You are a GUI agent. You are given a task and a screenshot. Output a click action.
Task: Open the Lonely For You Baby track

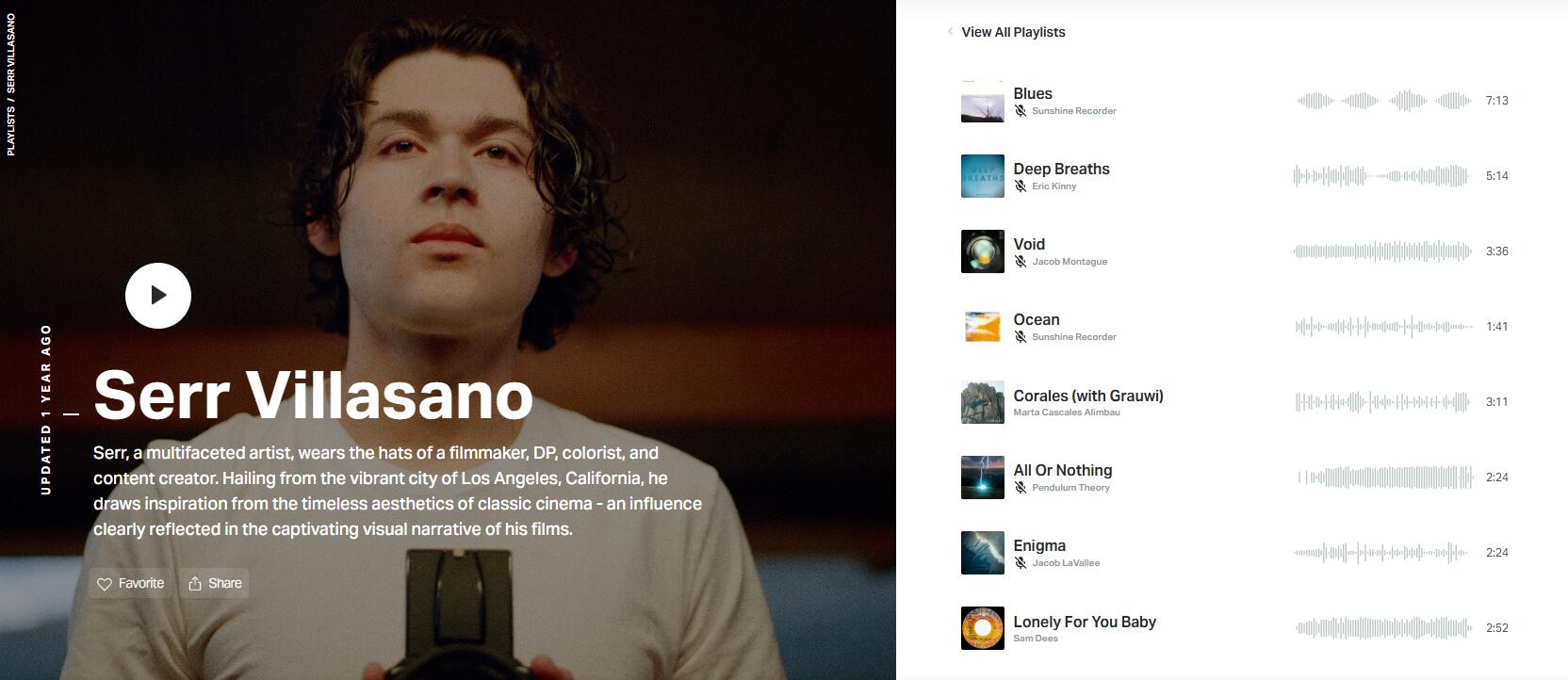1085,622
